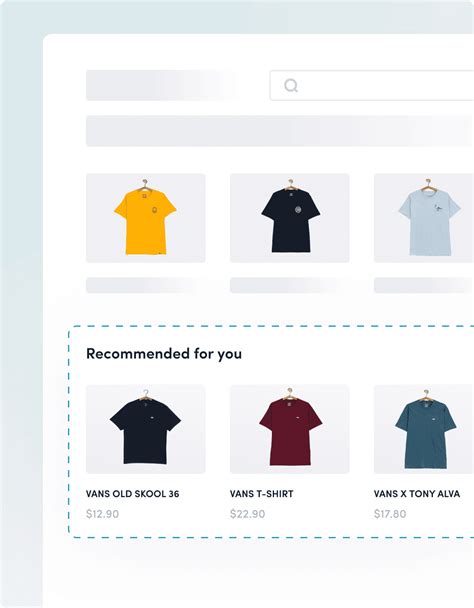Select the recommended maroon t-shirt thumbnail
Image resolution: width=474 pixels, height=608 pixels.
tap(290, 429)
